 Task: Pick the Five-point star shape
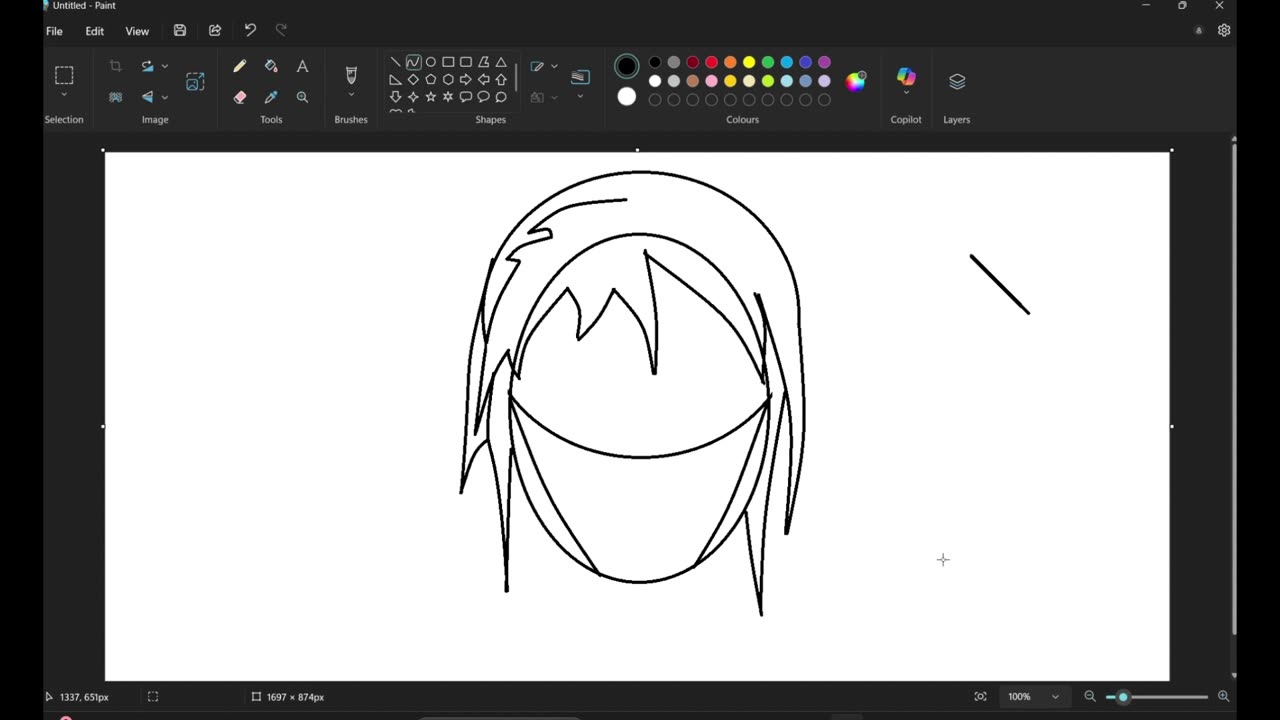(431, 97)
